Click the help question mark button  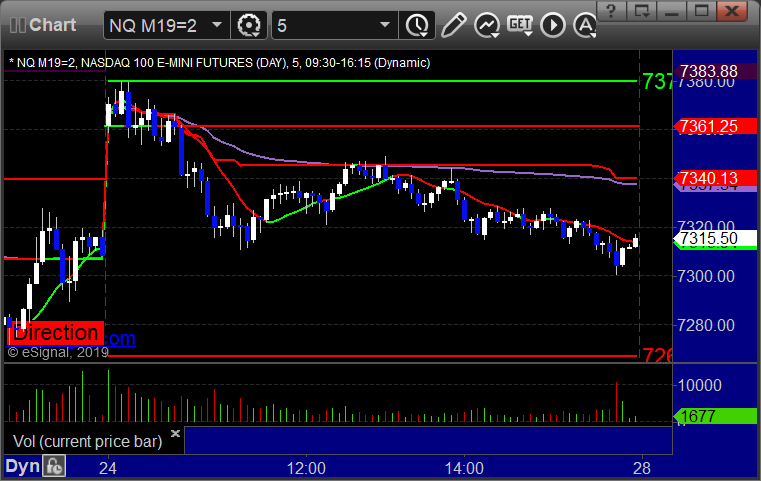point(611,11)
